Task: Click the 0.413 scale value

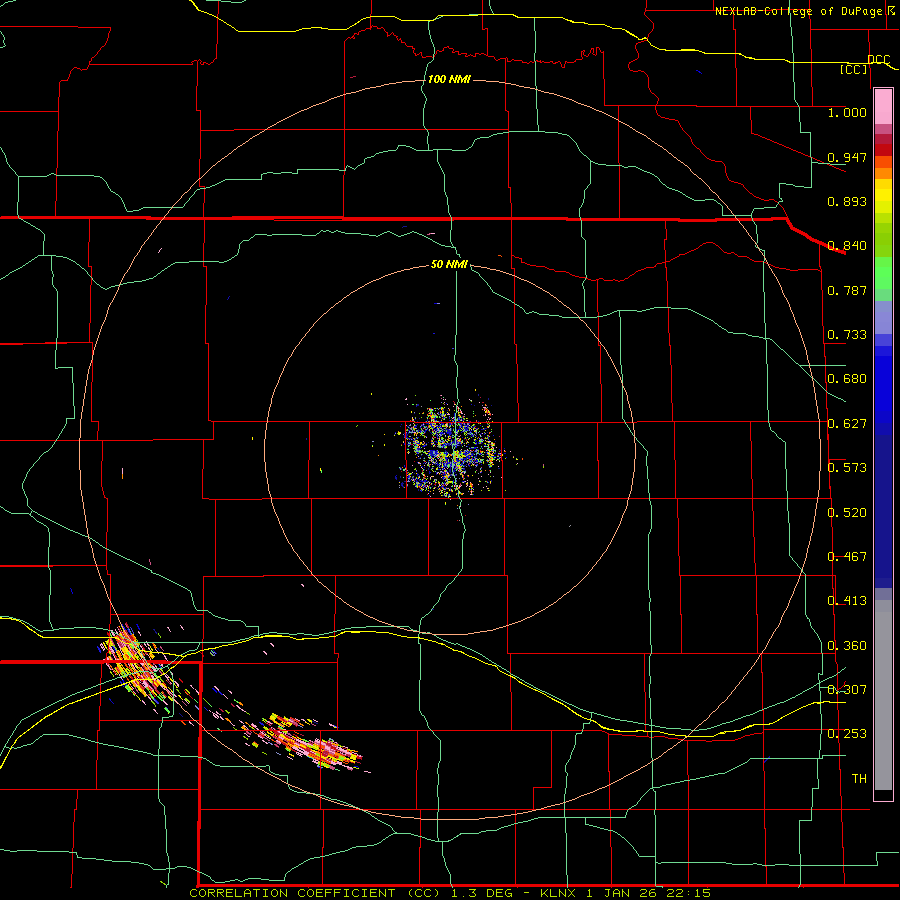Action: 847,600
